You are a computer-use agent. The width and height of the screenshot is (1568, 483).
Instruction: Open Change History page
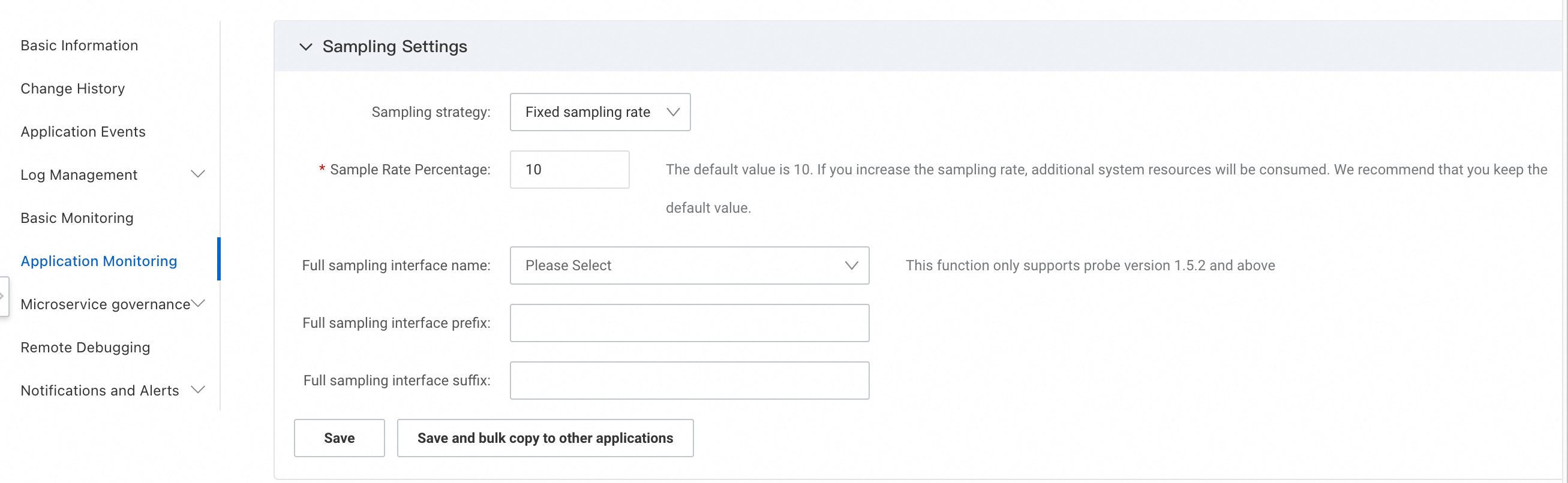pyautogui.click(x=73, y=89)
